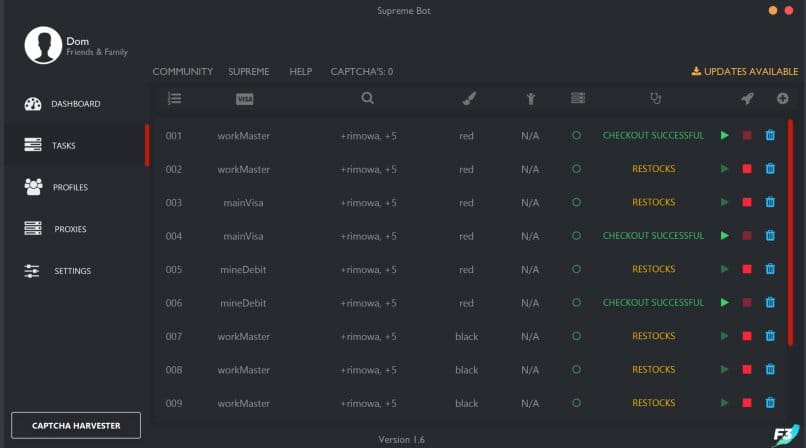
Task: Click black color in task 008
Action: point(467,370)
